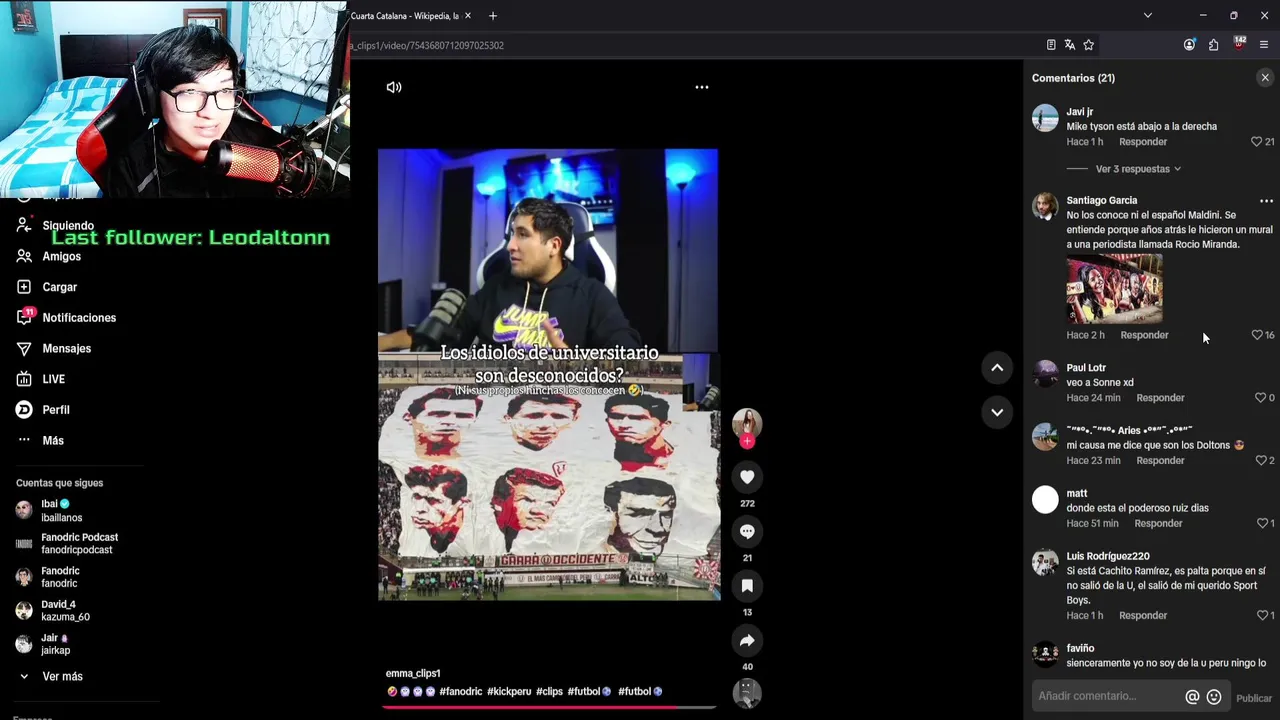
Task: Reply to Javi jr's comment
Action: (x=1143, y=142)
